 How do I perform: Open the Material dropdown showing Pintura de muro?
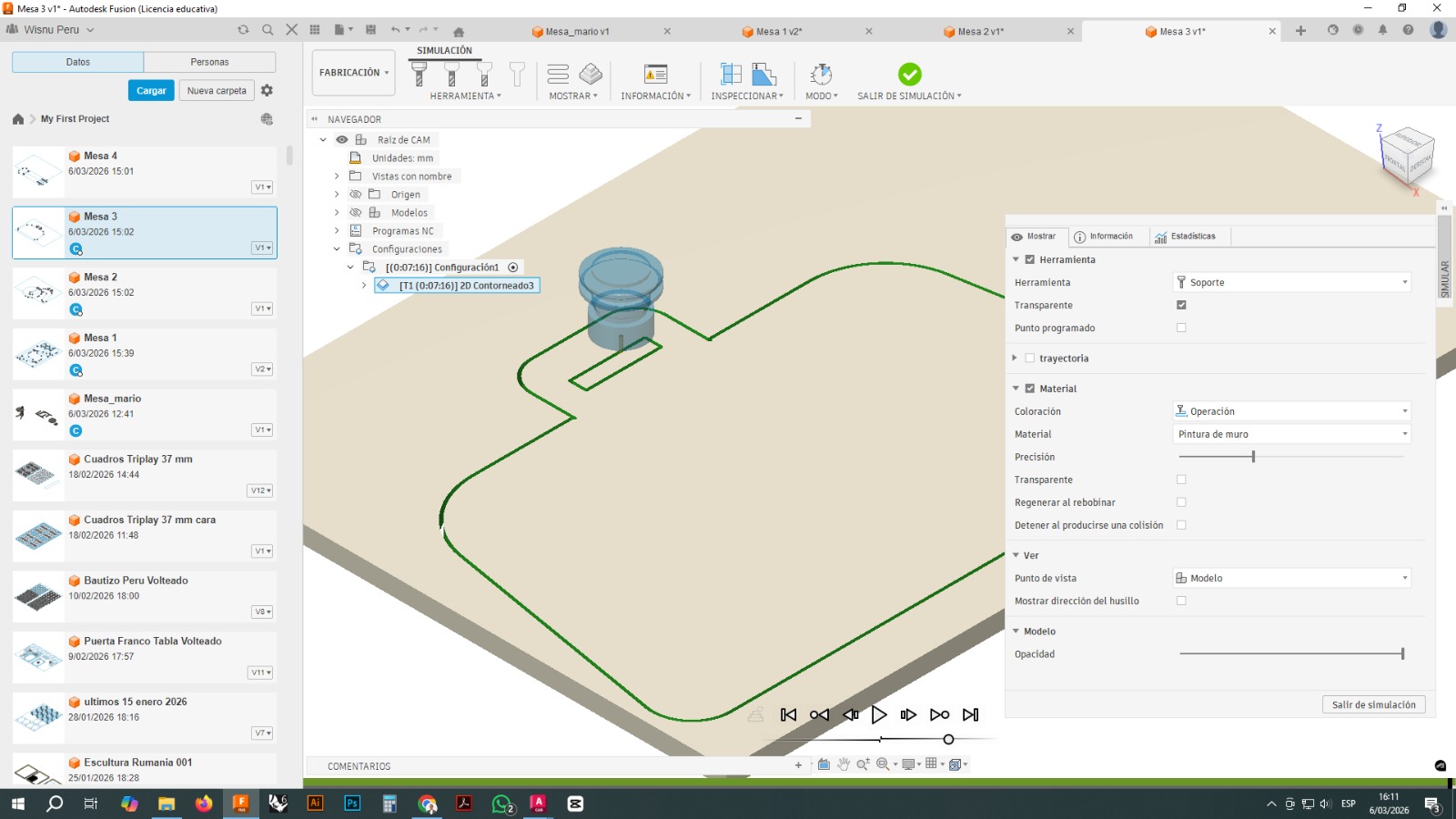coord(1291,434)
